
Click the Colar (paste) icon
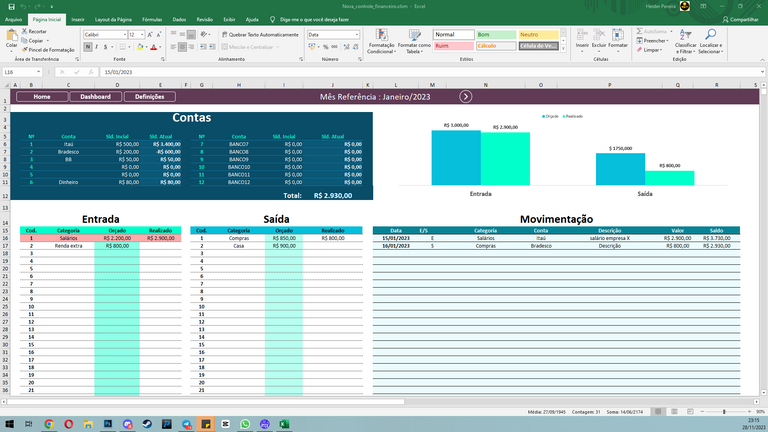11,37
